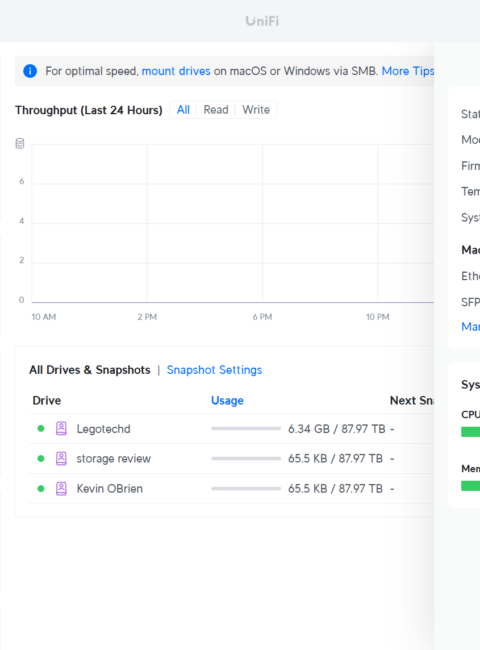
Task: Open the mount drives link
Action: (176, 71)
